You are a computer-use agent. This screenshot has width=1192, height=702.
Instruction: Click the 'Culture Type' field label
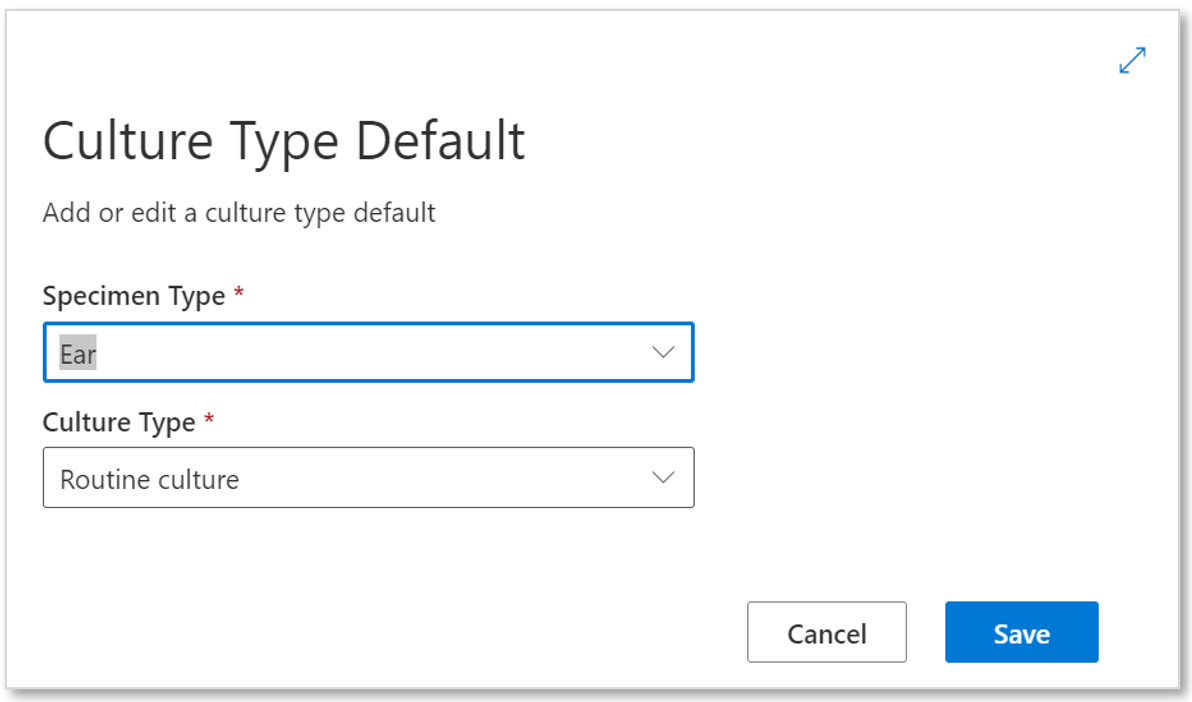[119, 422]
